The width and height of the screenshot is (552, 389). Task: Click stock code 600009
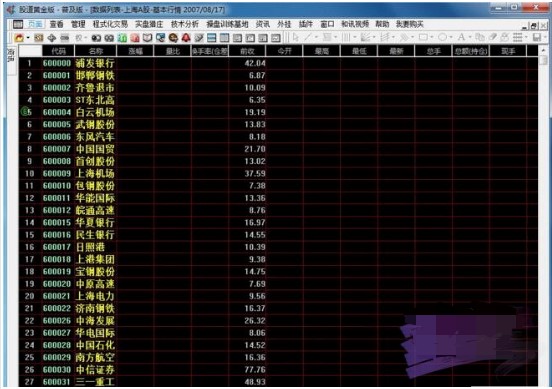tap(57, 174)
